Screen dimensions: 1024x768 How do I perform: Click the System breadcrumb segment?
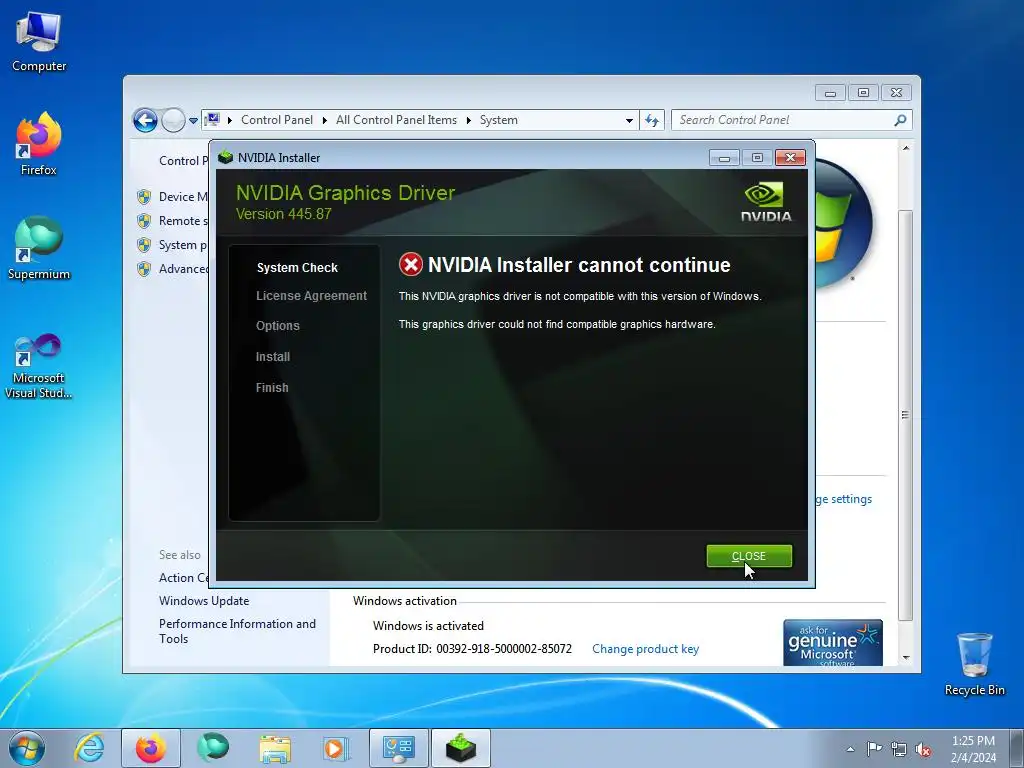[x=499, y=120]
